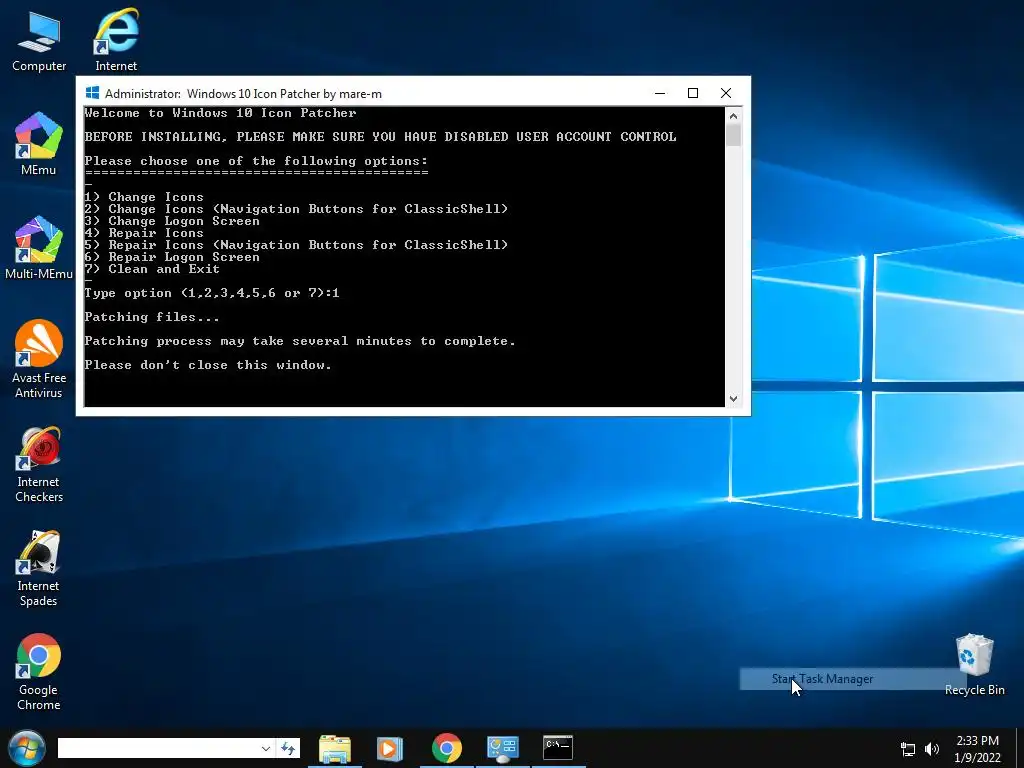Click 'Welcome to Windows 10 Icon Patcher' line

click(x=221, y=113)
